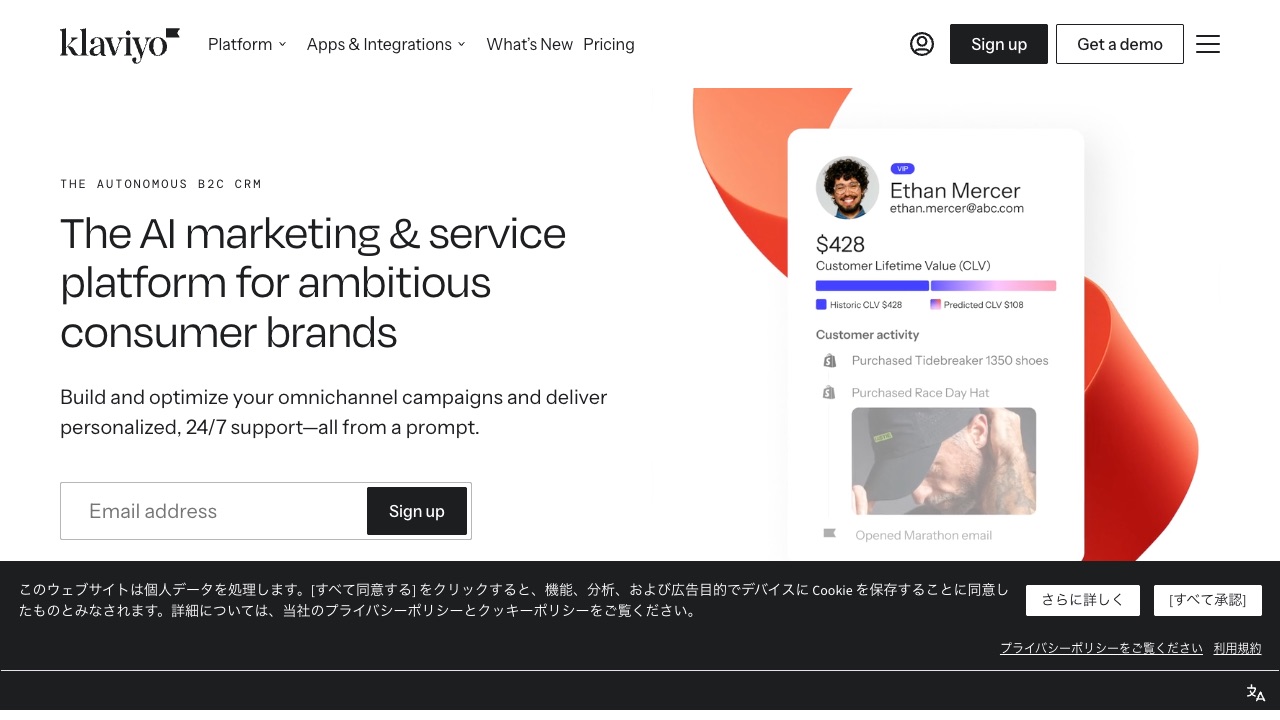Click the Shopify icon beside Tidebreaker purchase
Viewport: 1280px width, 720px height.
click(x=829, y=361)
